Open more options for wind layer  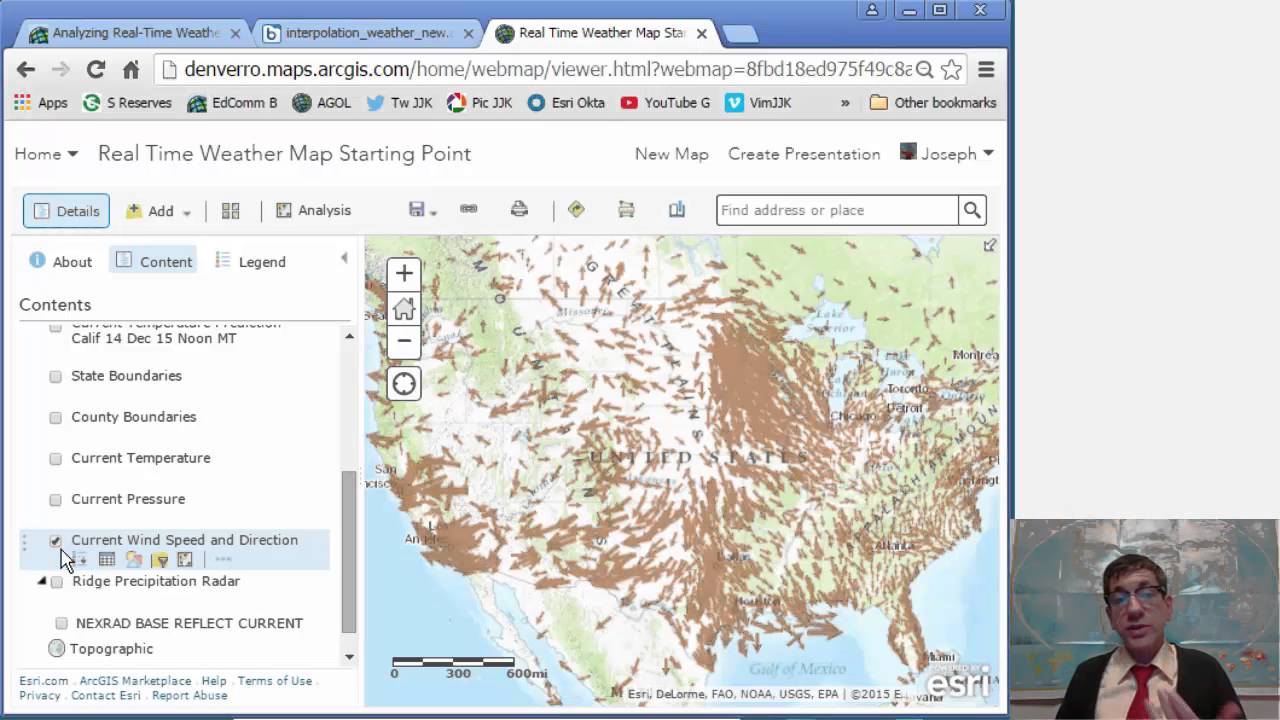click(x=223, y=560)
